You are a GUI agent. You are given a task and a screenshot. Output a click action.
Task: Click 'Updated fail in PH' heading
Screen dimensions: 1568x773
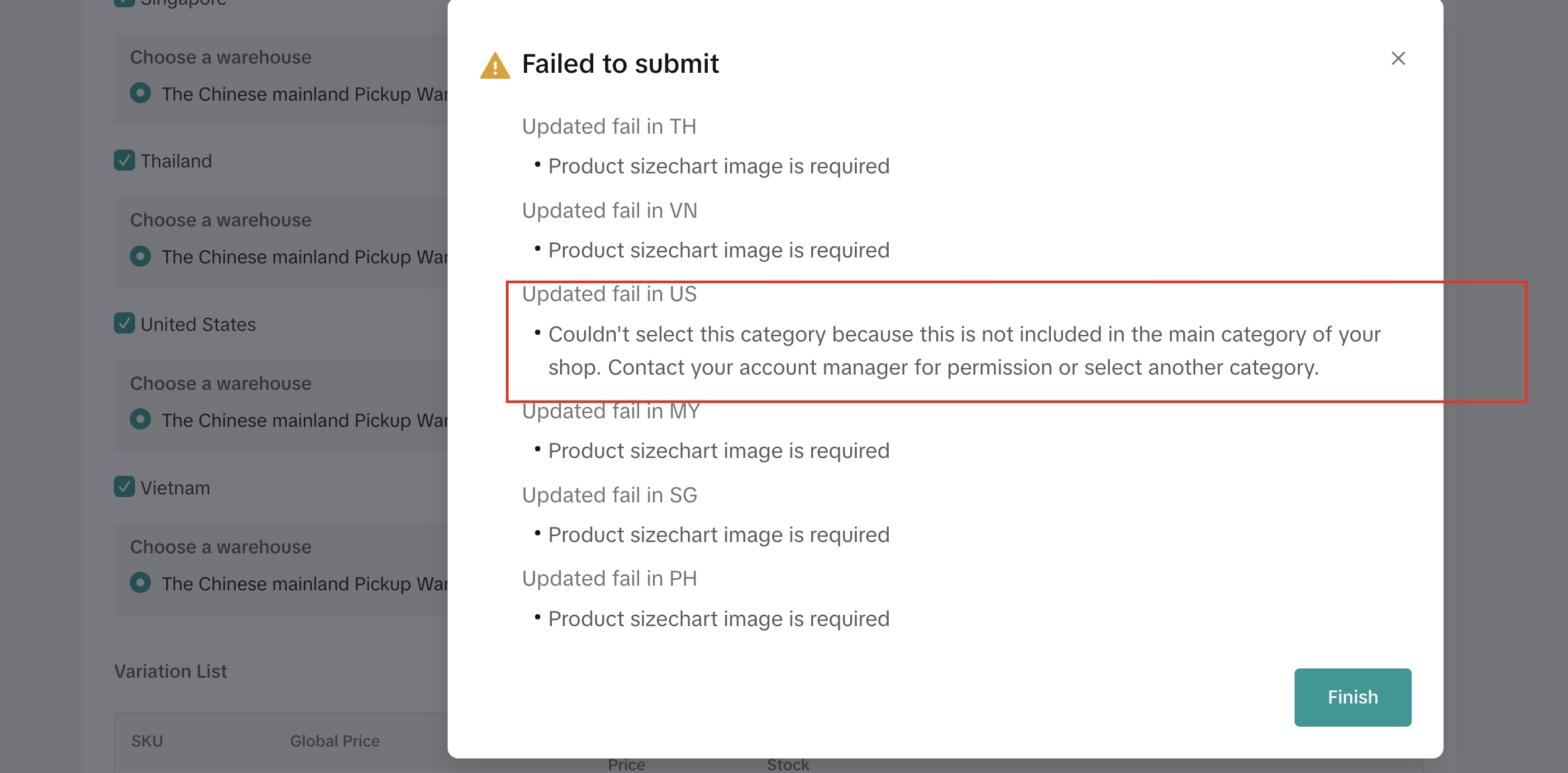point(609,578)
